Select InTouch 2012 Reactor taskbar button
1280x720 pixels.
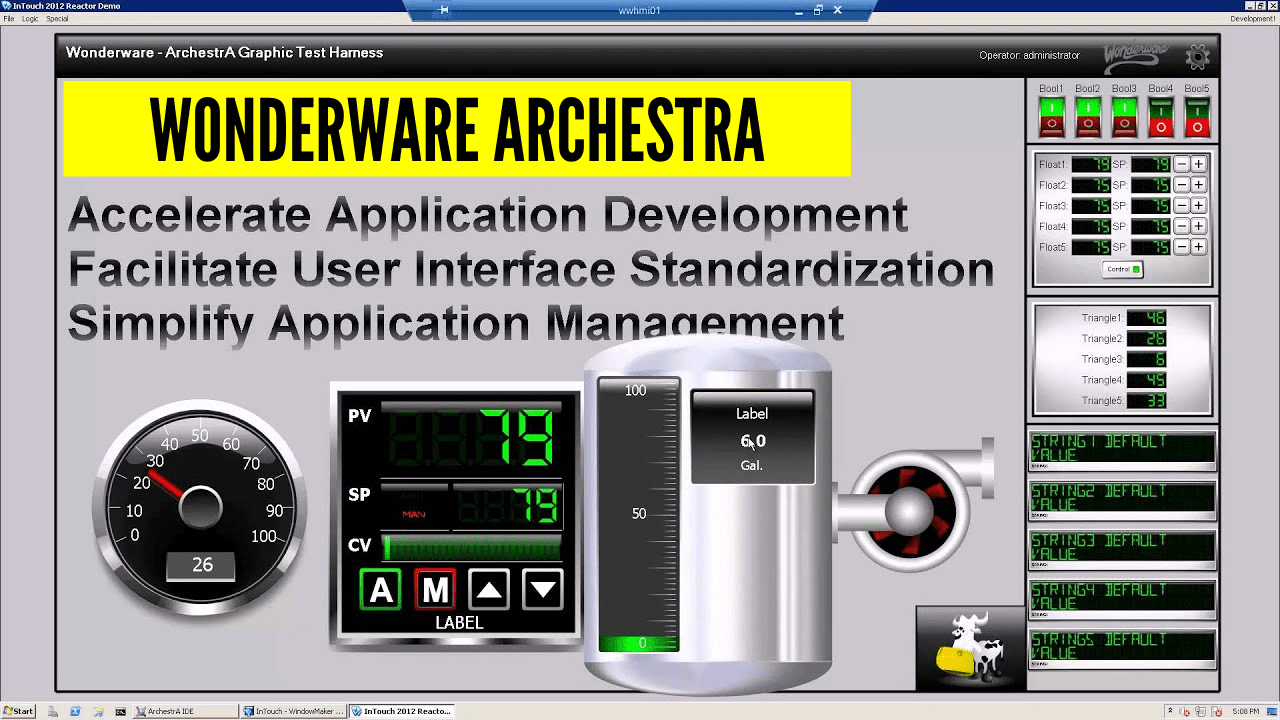click(402, 711)
